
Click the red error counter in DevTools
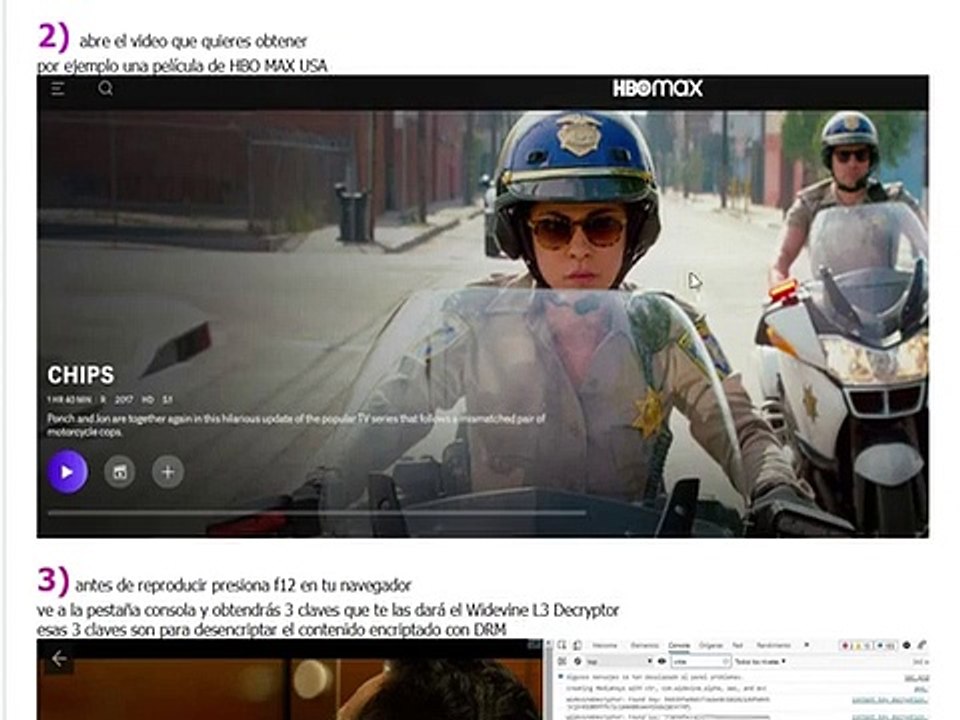tap(846, 646)
